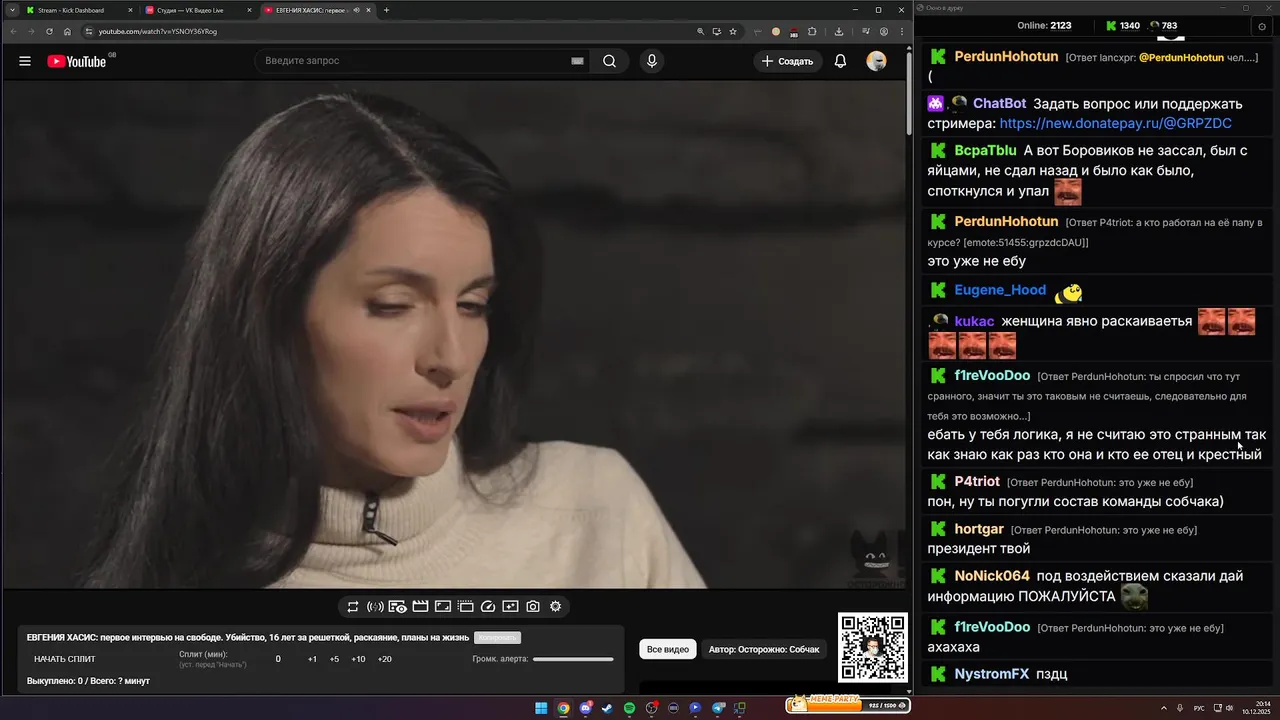Click the QR code image
The width and height of the screenshot is (1280, 720).
tap(873, 648)
